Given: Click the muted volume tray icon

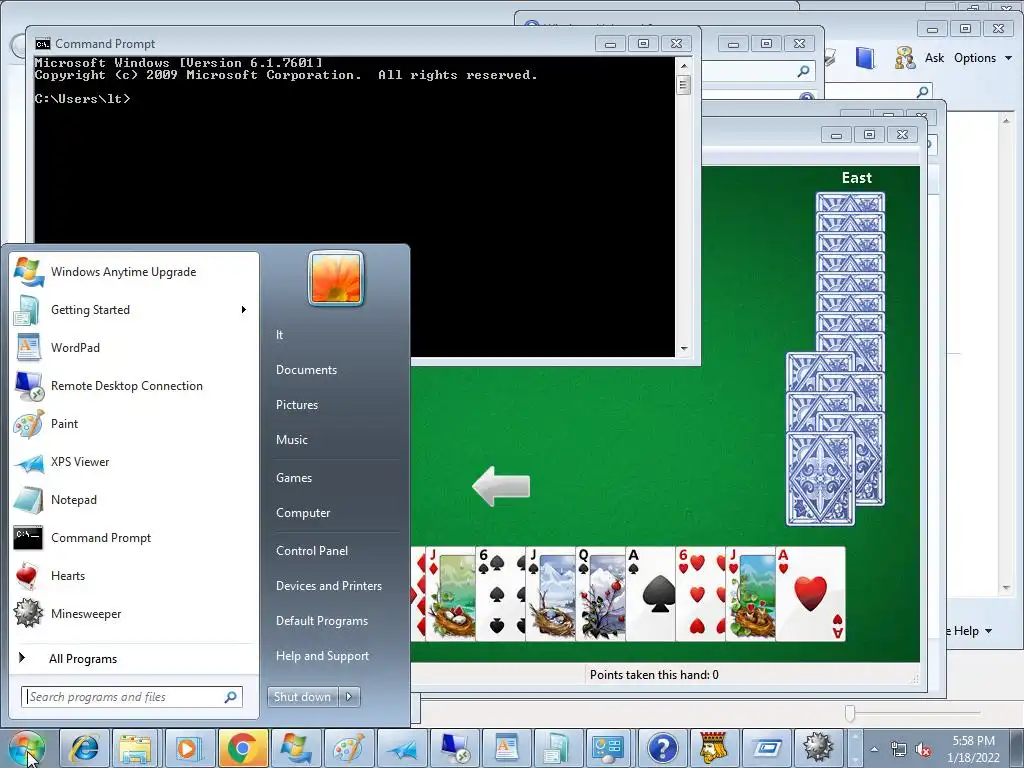Looking at the screenshot, I should tap(923, 750).
